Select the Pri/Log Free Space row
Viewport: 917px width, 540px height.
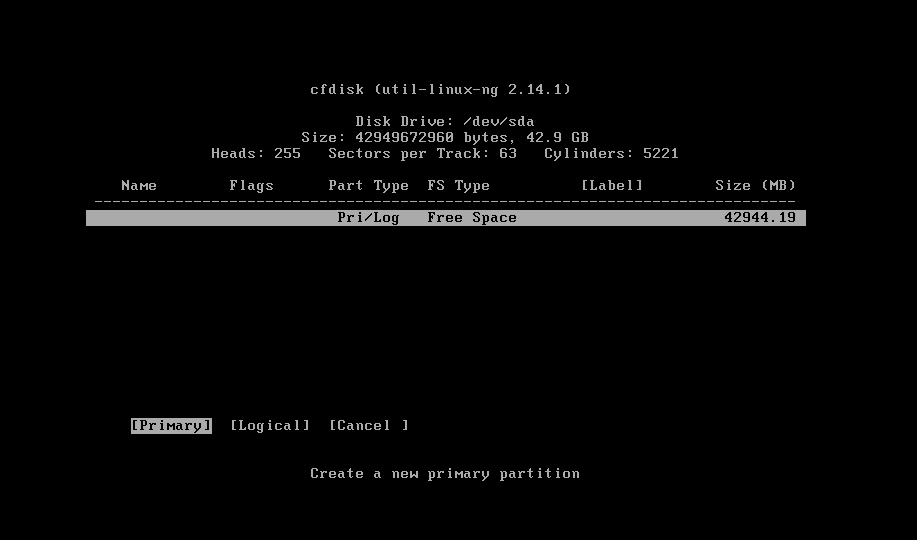446,218
